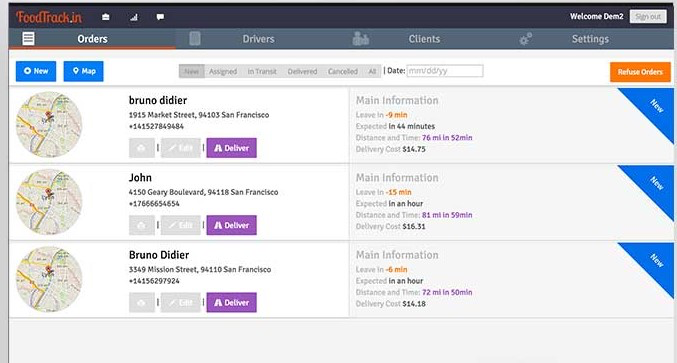Click Sign out button
The width and height of the screenshot is (677, 363).
tap(648, 17)
